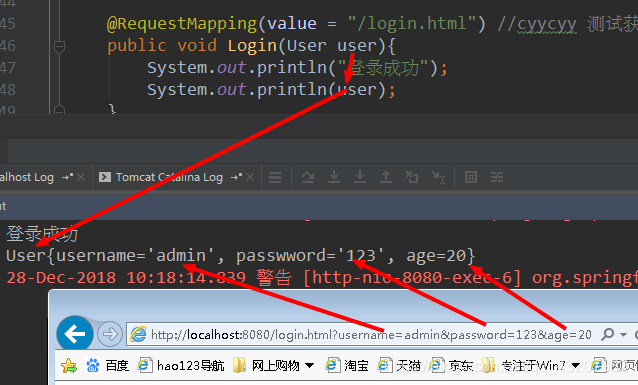Click the console icon on Tomcat Catalina Log tab
This screenshot has height=385, width=638.
click(x=105, y=177)
